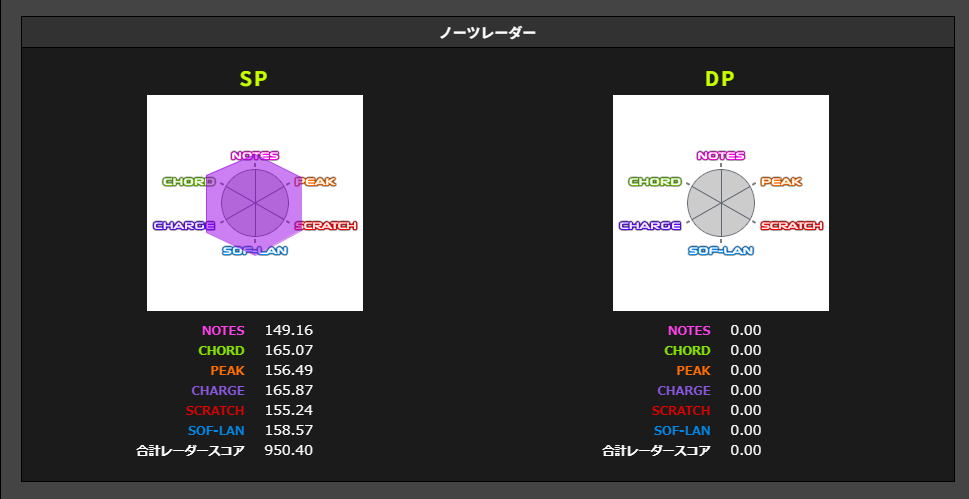Image resolution: width=969 pixels, height=499 pixels.
Task: Select the SP heading
Action: 254,79
